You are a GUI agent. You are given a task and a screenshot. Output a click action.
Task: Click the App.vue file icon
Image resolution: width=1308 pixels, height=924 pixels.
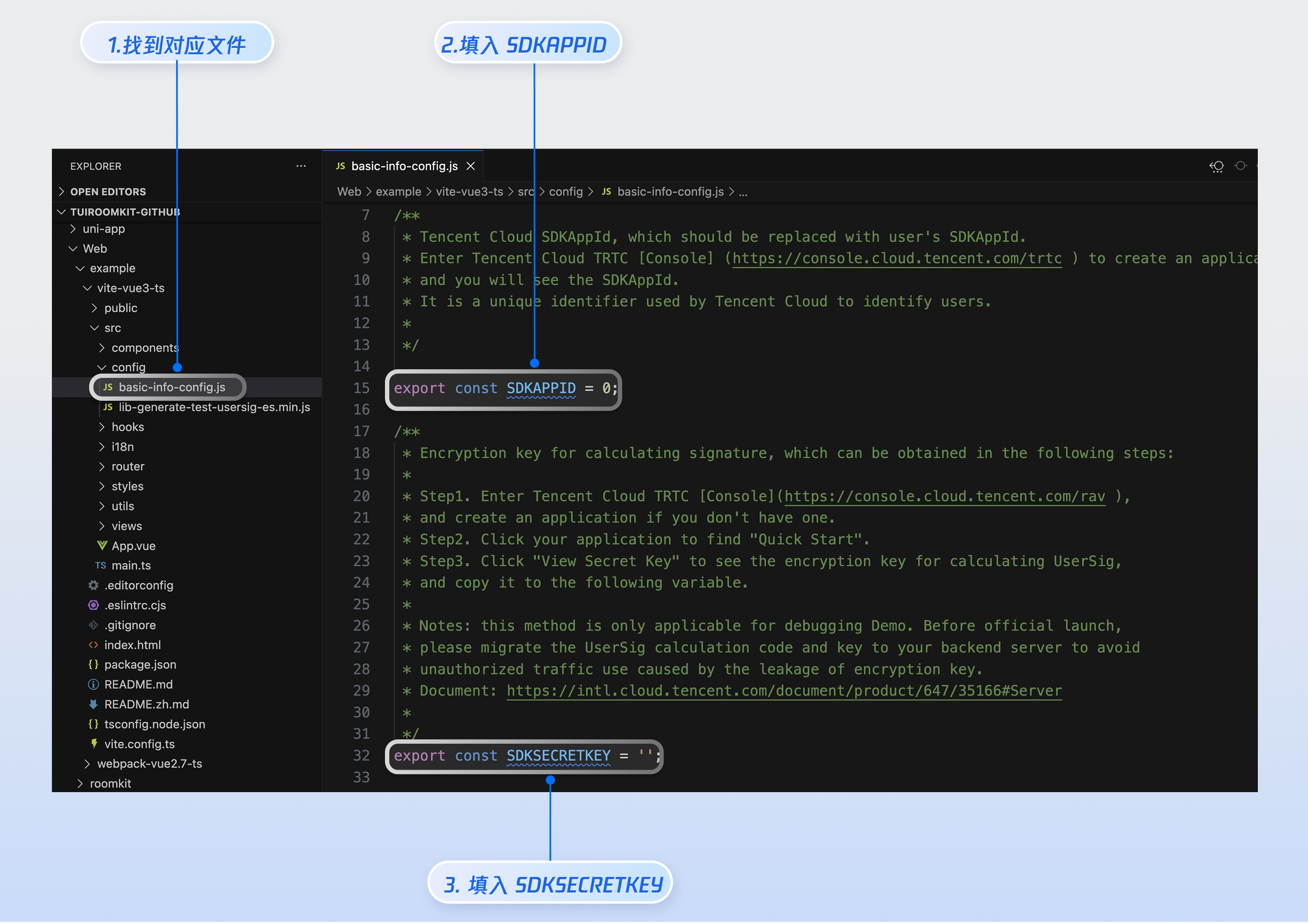click(x=102, y=545)
